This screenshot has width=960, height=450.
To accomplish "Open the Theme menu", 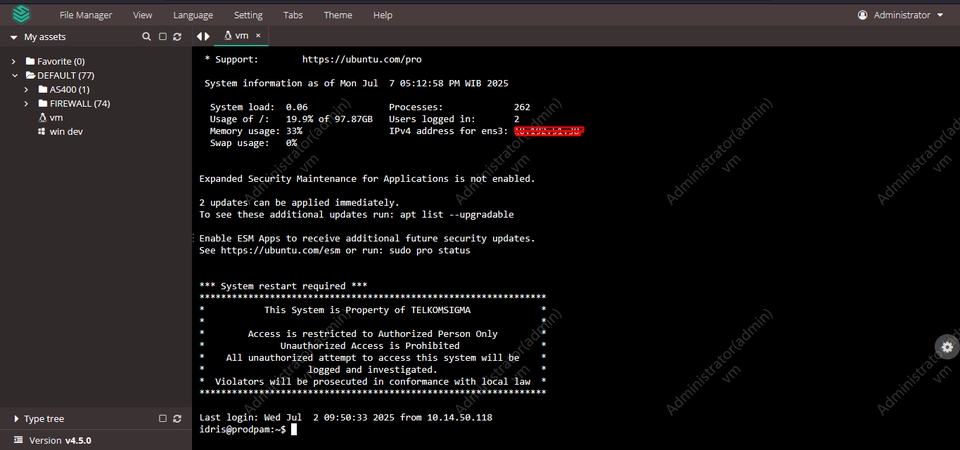I will tap(338, 15).
